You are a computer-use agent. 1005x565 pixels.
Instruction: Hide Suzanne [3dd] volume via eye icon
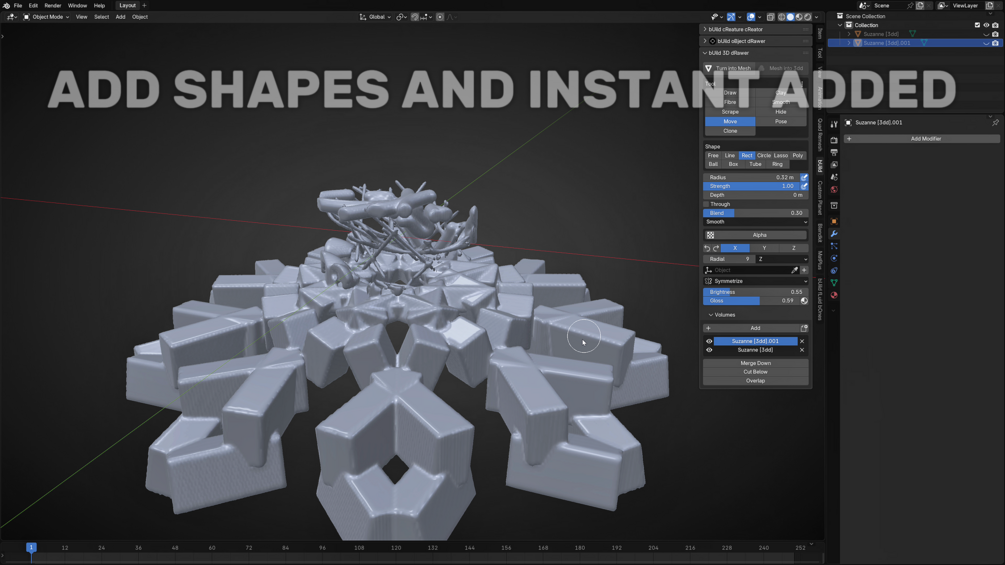click(709, 350)
